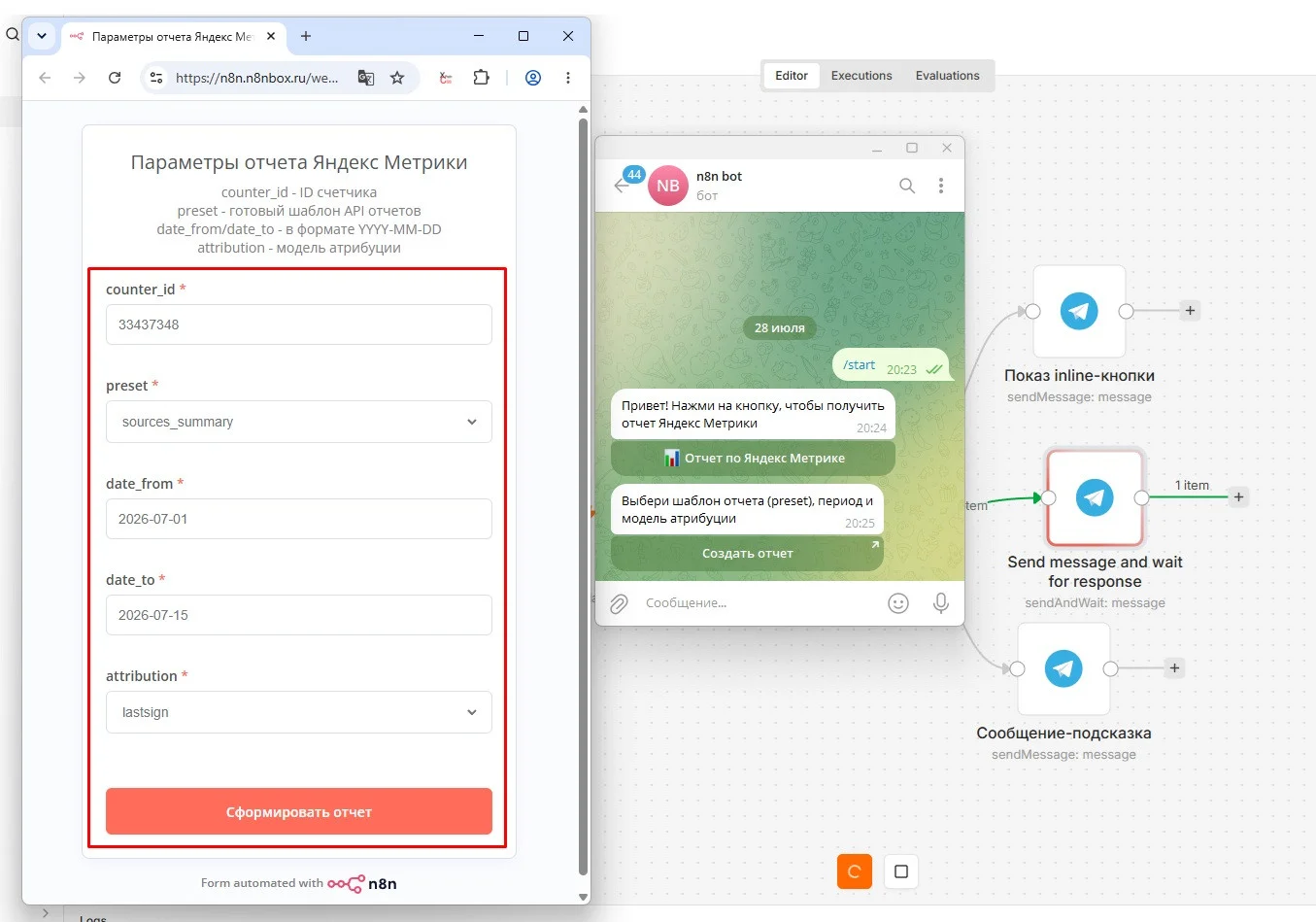The height and width of the screenshot is (922, 1316).
Task: Attach a file in Telegram chat
Action: (619, 604)
